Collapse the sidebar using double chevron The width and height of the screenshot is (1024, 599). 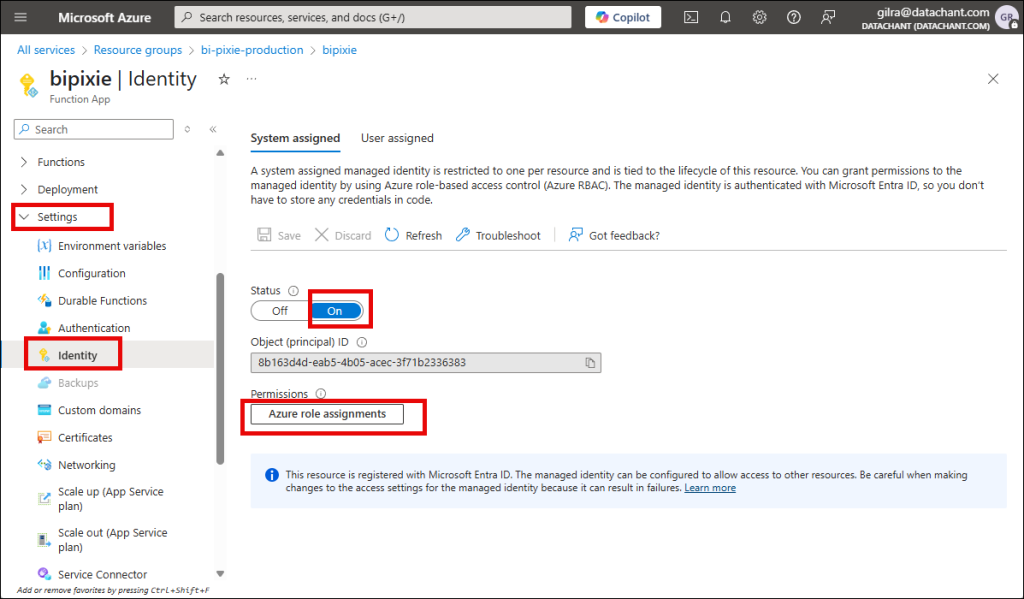[x=213, y=129]
